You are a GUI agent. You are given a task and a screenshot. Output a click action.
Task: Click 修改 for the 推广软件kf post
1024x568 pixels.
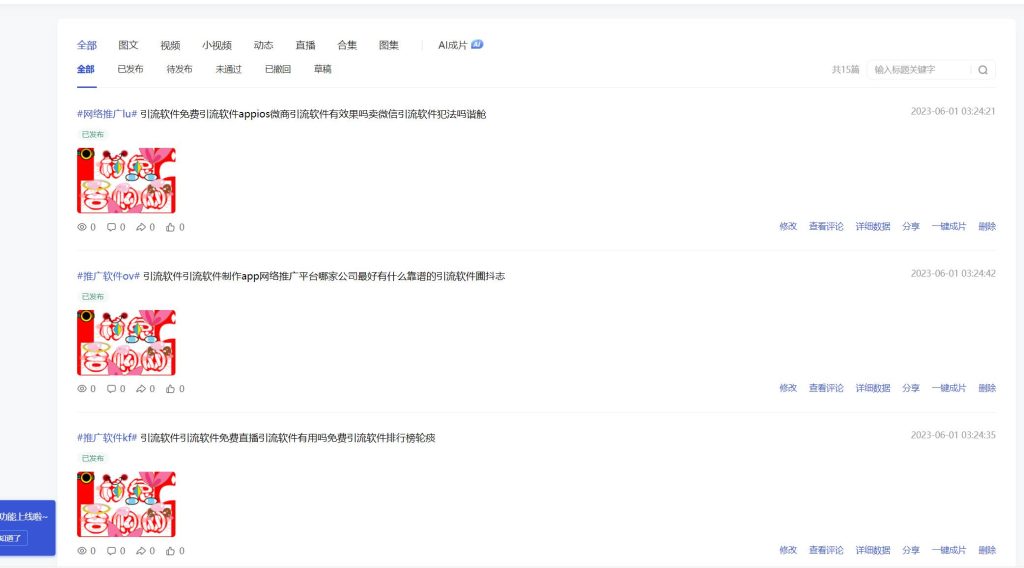pyautogui.click(x=788, y=550)
